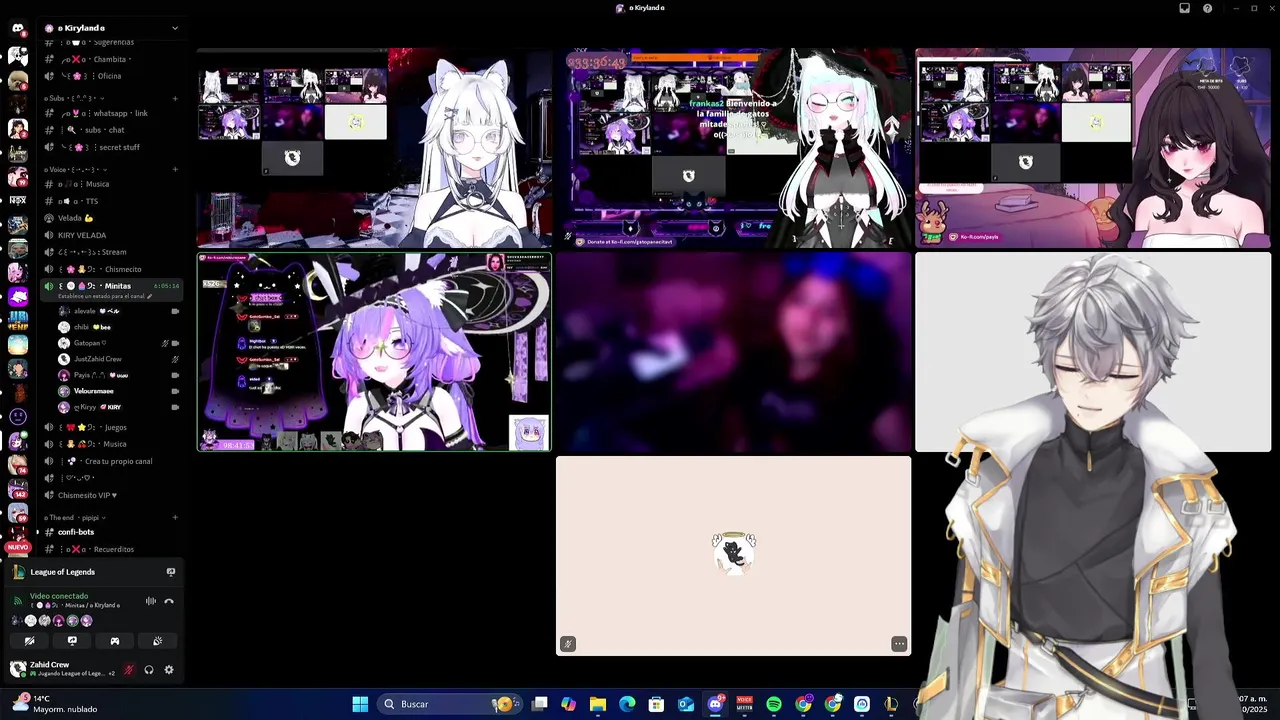Open the whatsapp link channel

pos(110,113)
